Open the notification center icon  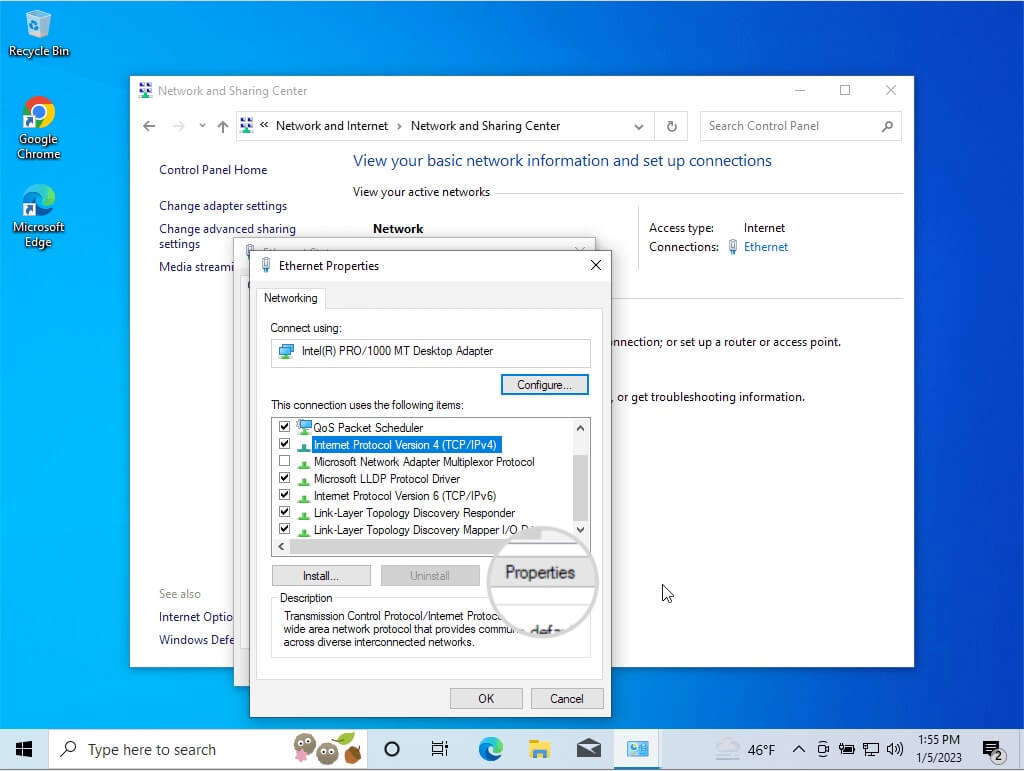[993, 751]
